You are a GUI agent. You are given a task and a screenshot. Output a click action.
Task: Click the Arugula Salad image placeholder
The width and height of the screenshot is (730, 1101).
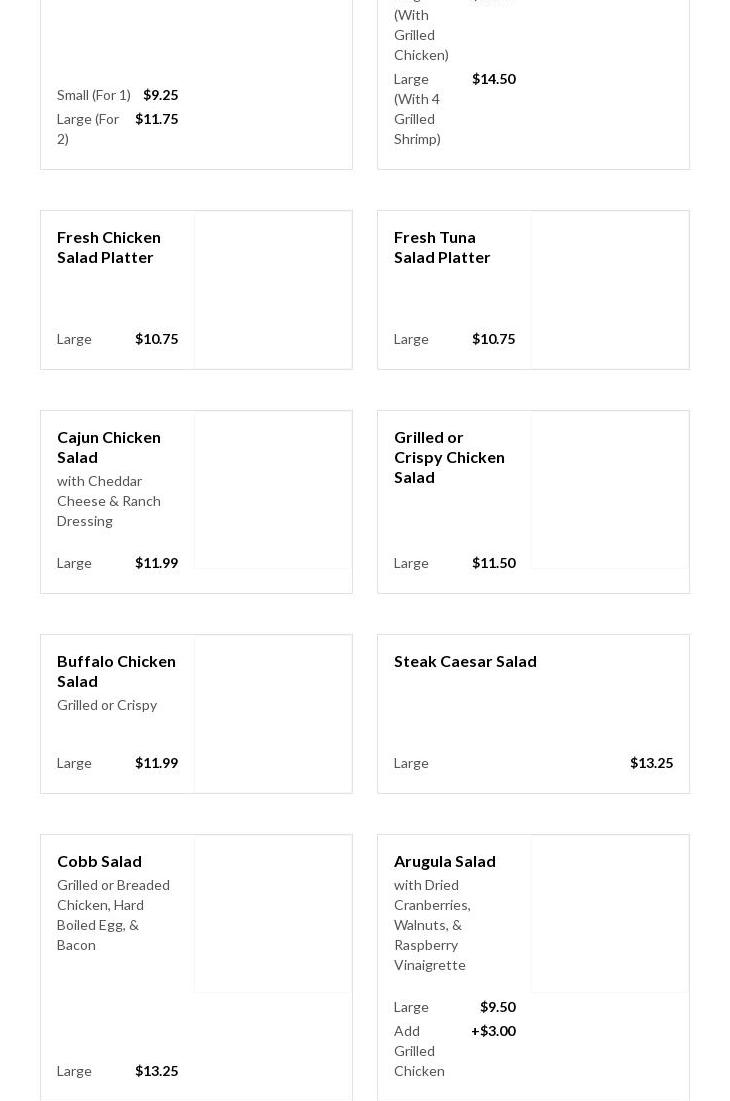pos(610,914)
